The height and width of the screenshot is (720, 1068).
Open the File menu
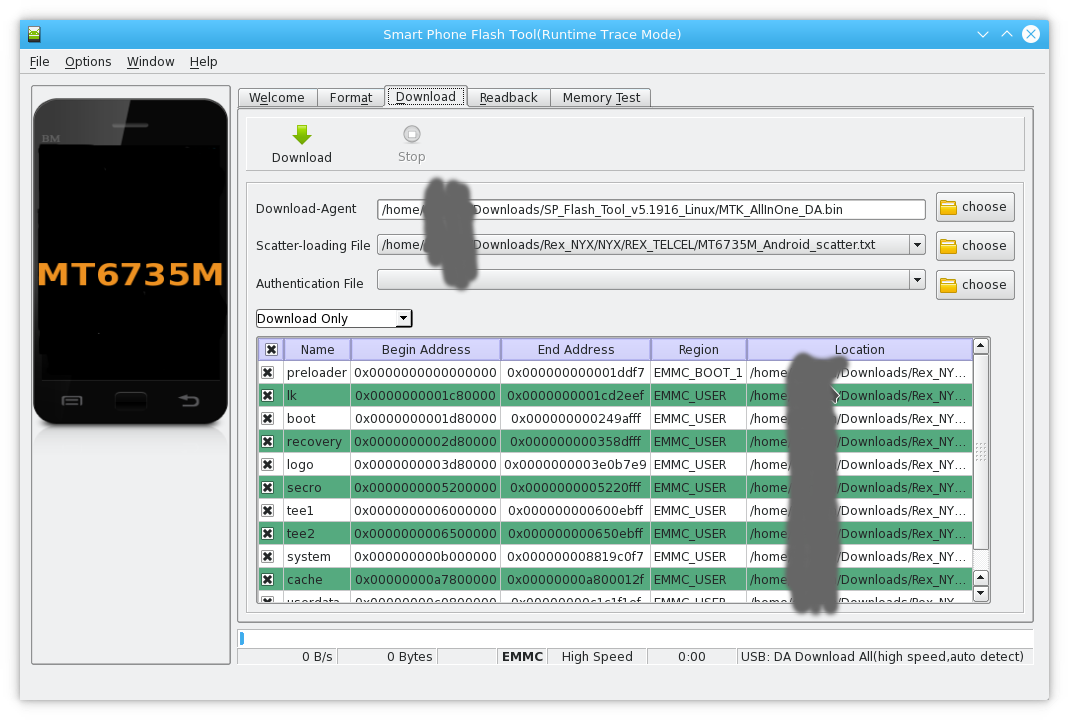point(40,61)
